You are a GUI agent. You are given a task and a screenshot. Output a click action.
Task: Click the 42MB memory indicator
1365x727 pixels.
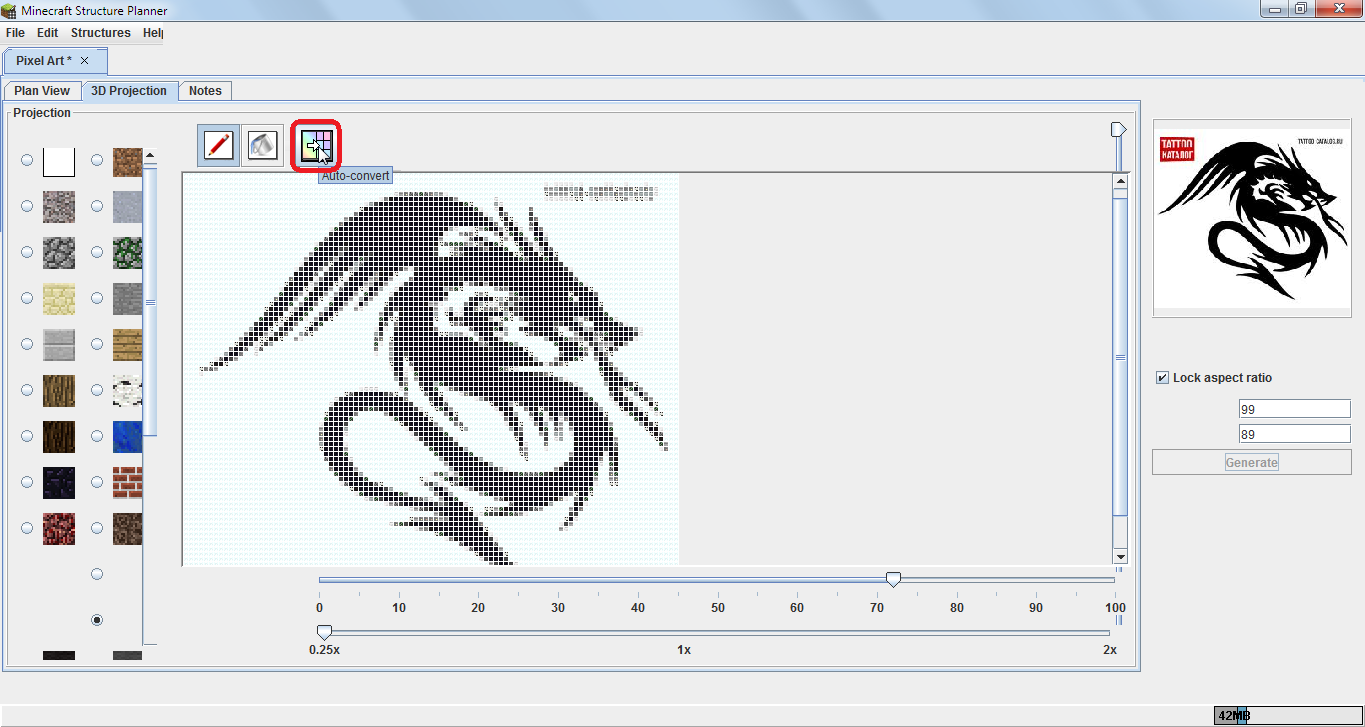coord(1288,715)
